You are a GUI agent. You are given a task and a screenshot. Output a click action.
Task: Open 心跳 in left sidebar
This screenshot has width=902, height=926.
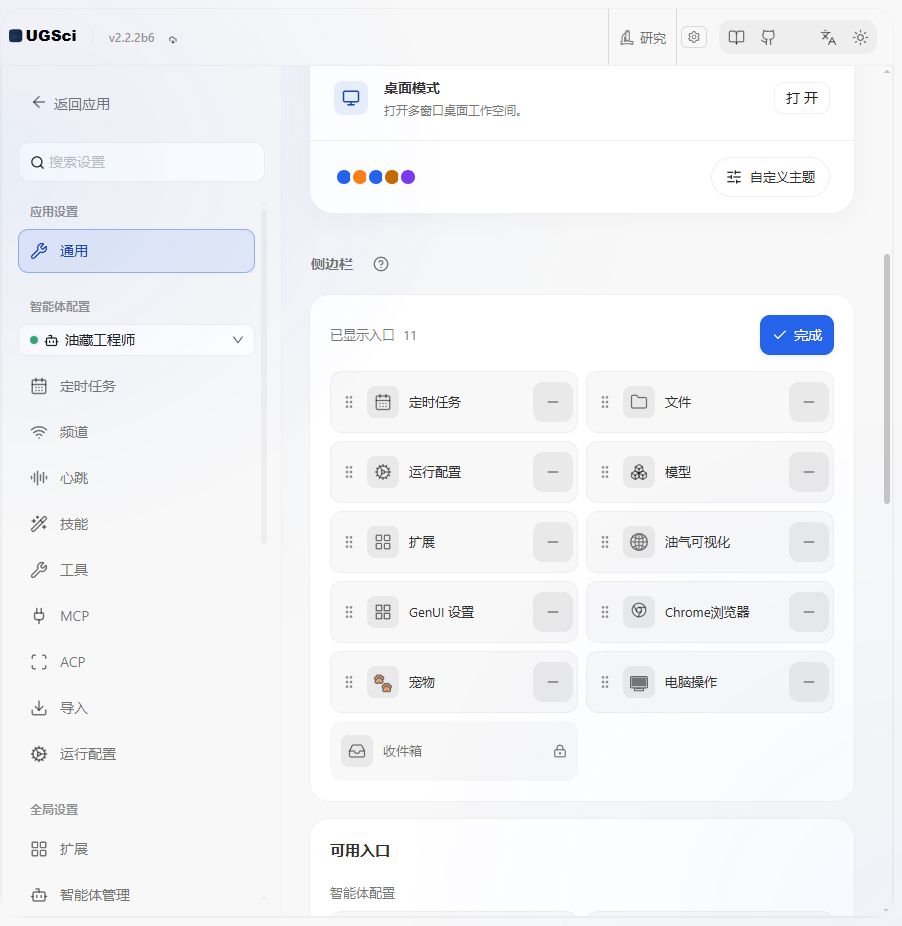(x=136, y=478)
